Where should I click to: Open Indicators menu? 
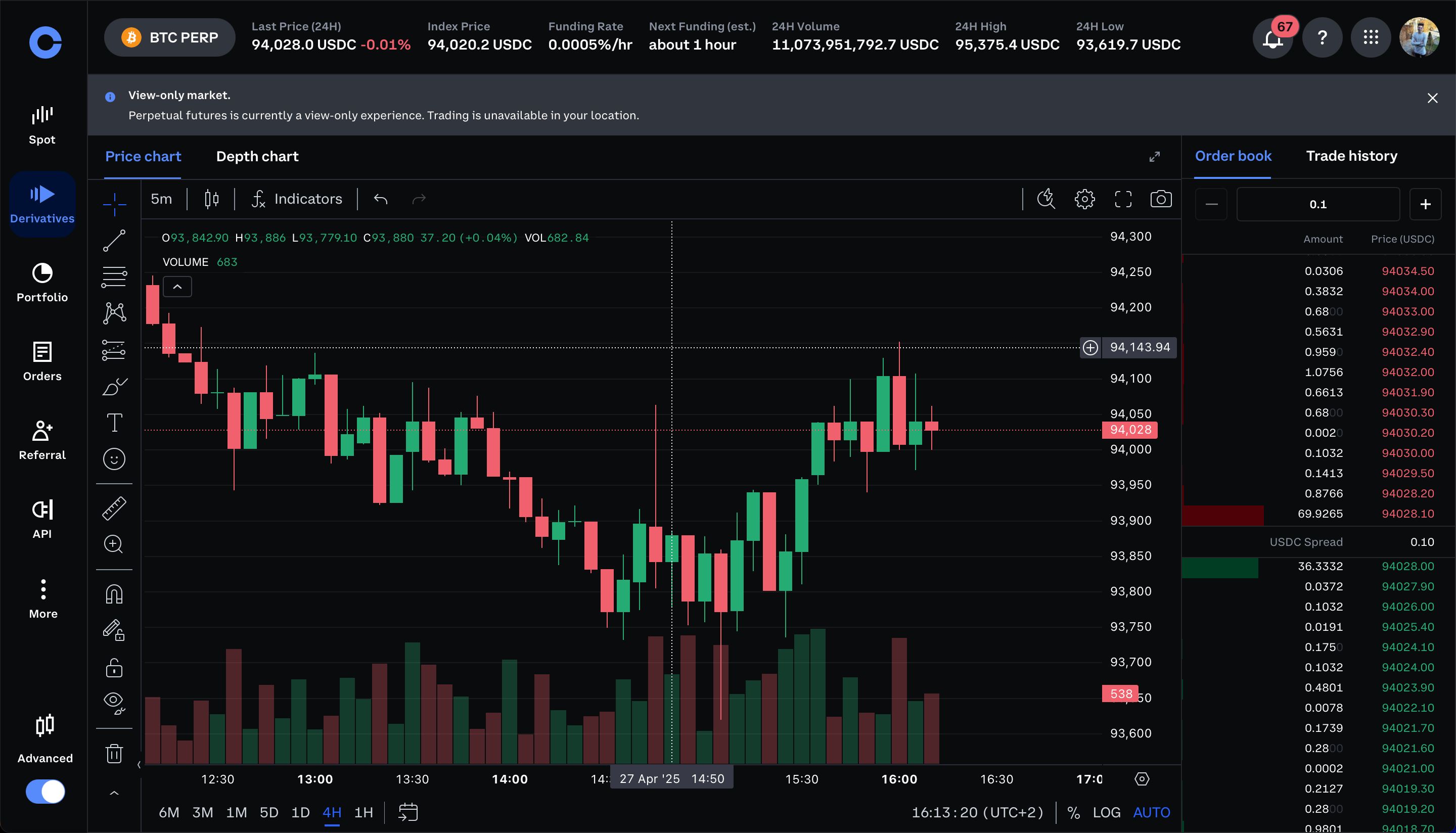point(296,199)
